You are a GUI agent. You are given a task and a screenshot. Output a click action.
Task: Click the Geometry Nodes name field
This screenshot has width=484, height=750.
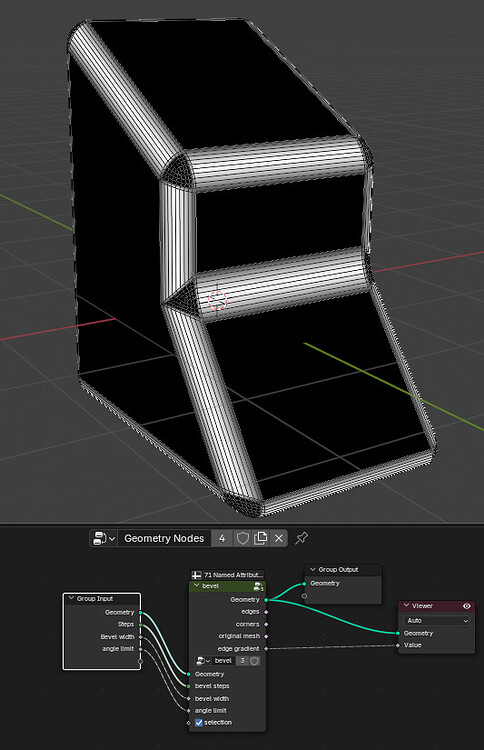(164, 538)
